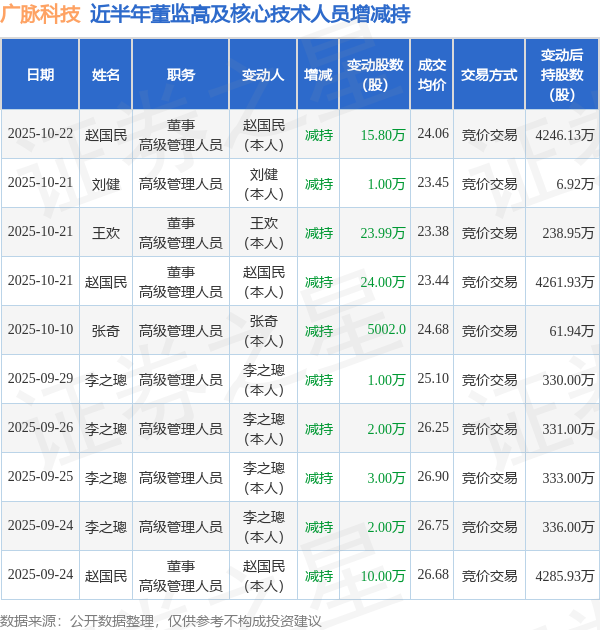
Task: Click the average price 24.68
Action: [x=433, y=329]
